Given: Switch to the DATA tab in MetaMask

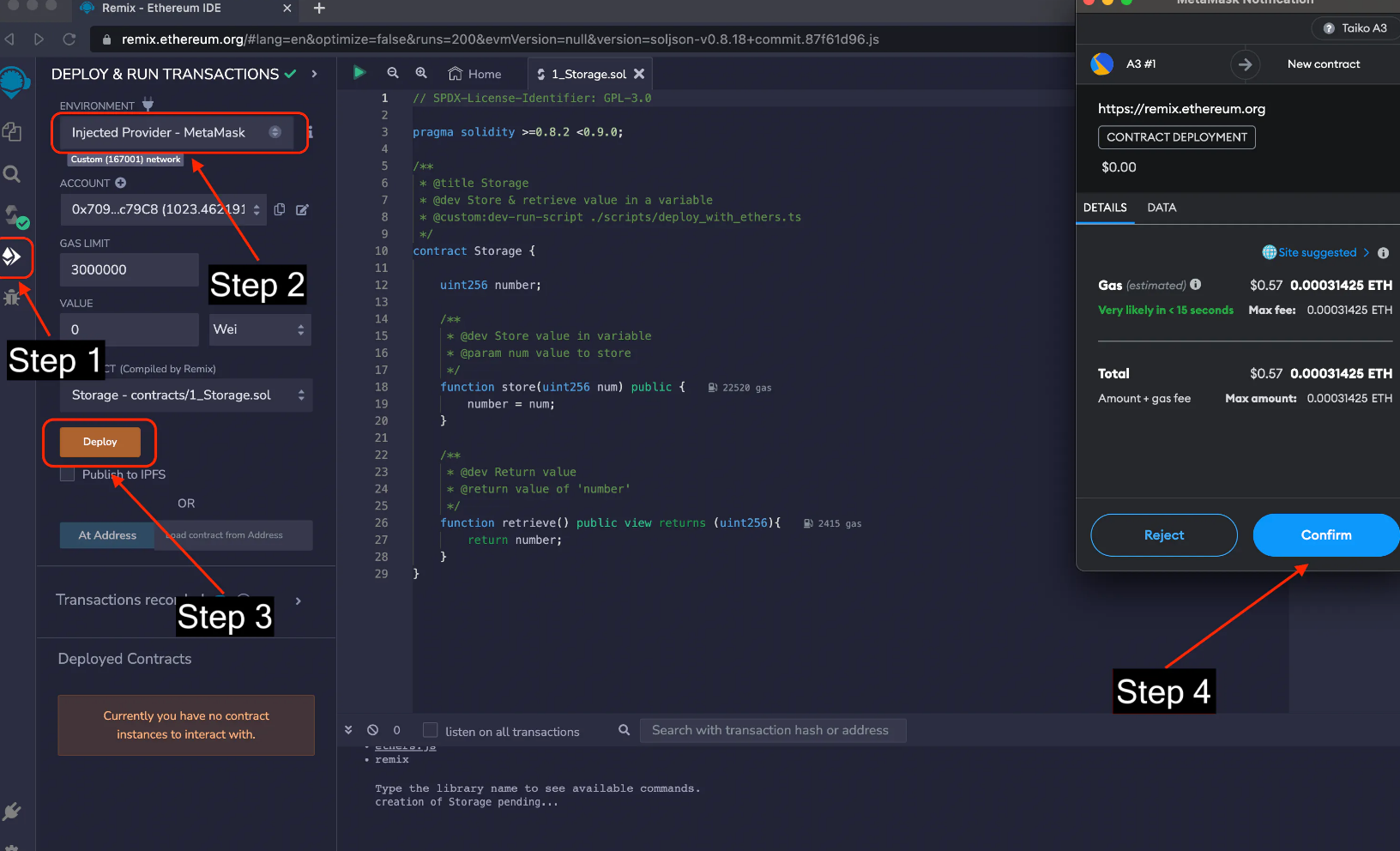Looking at the screenshot, I should click(1162, 208).
